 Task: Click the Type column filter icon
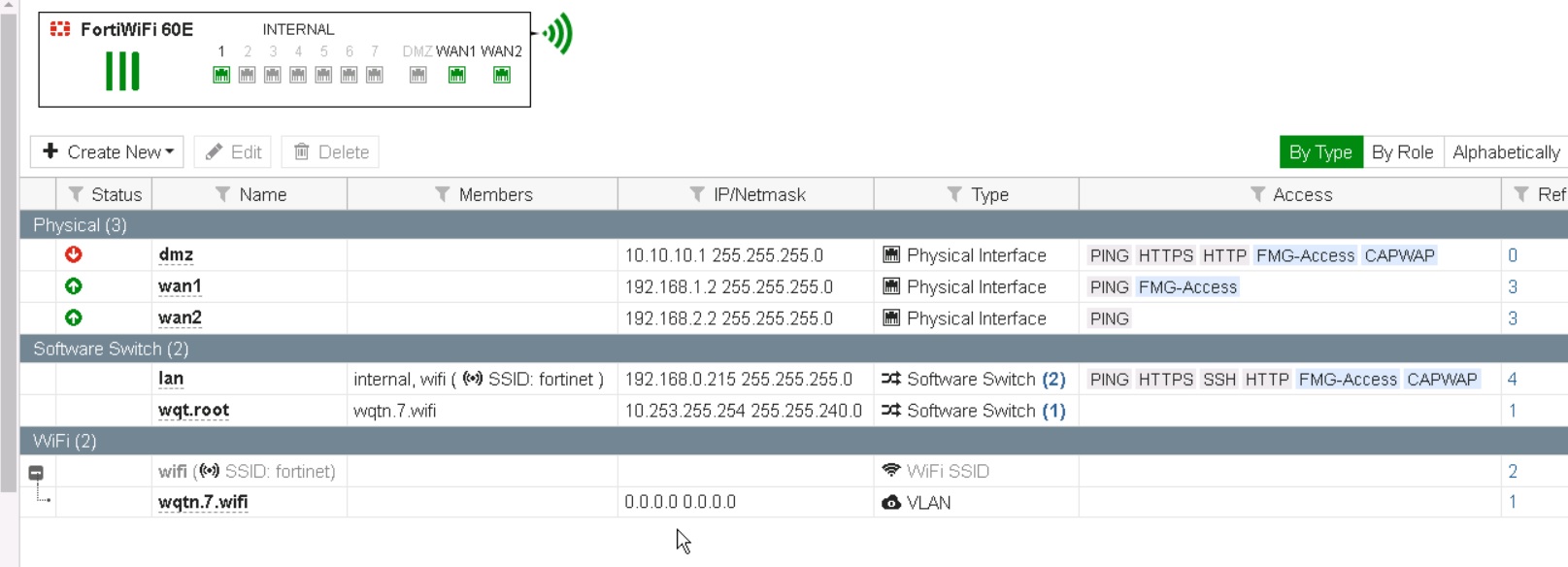954,194
